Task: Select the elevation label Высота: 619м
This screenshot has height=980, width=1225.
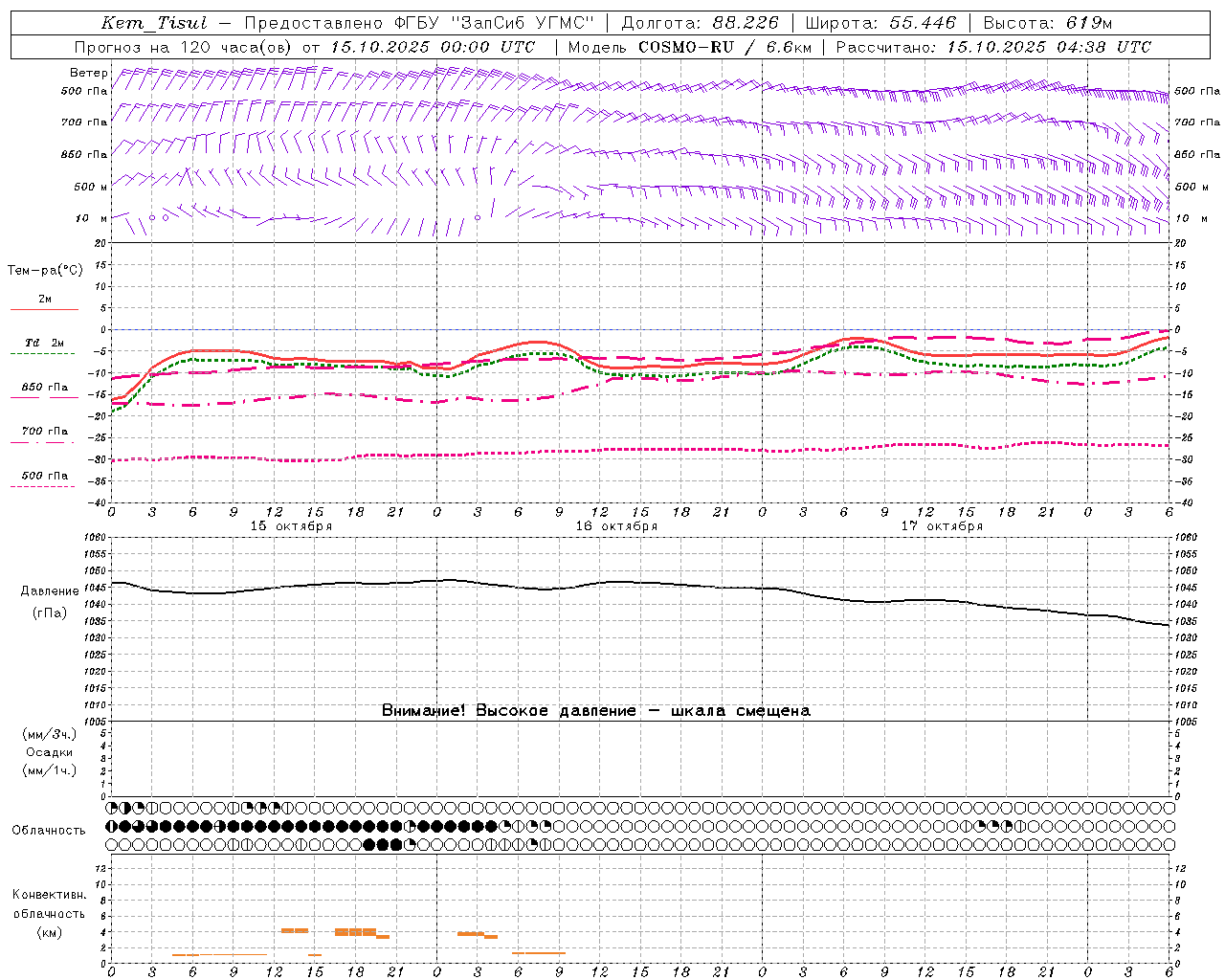Action: point(1048,24)
